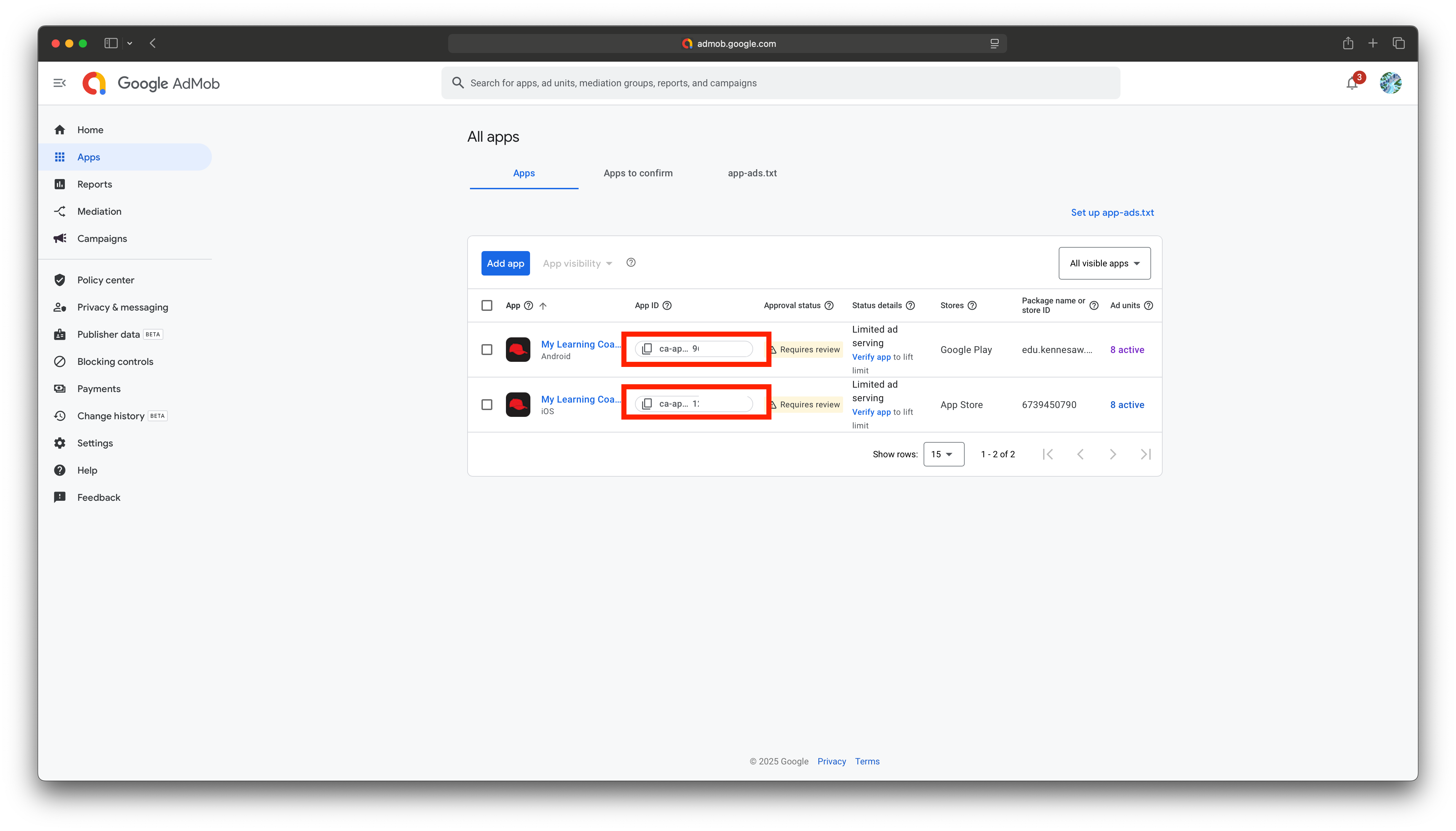Image resolution: width=1456 pixels, height=831 pixels.
Task: Copy the Android app ID
Action: (647, 349)
